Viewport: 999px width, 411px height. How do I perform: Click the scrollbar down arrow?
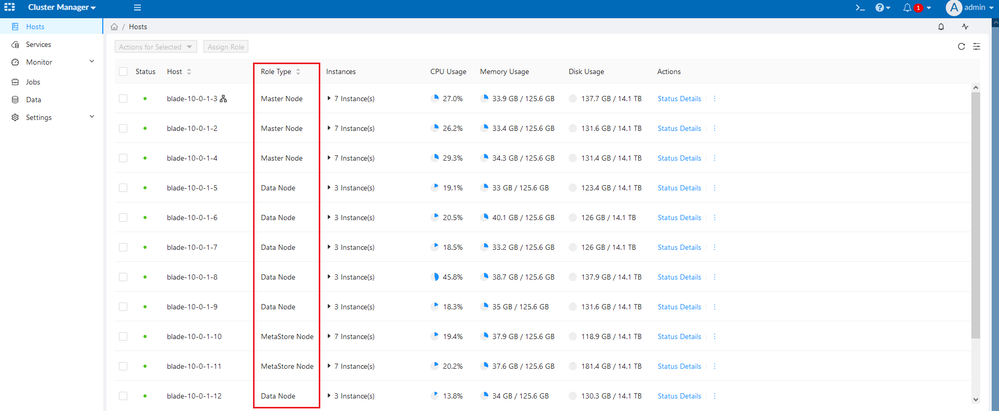975,399
